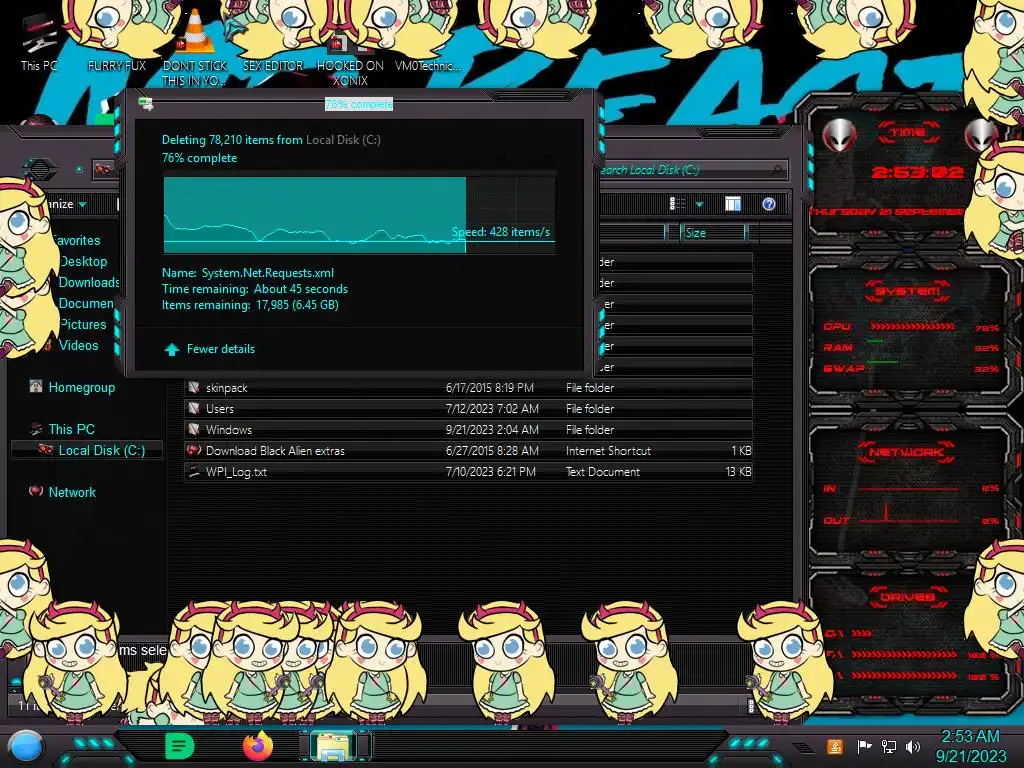Image resolution: width=1024 pixels, height=768 pixels.
Task: Open Downloads in the navigation pane
Action: pos(89,282)
